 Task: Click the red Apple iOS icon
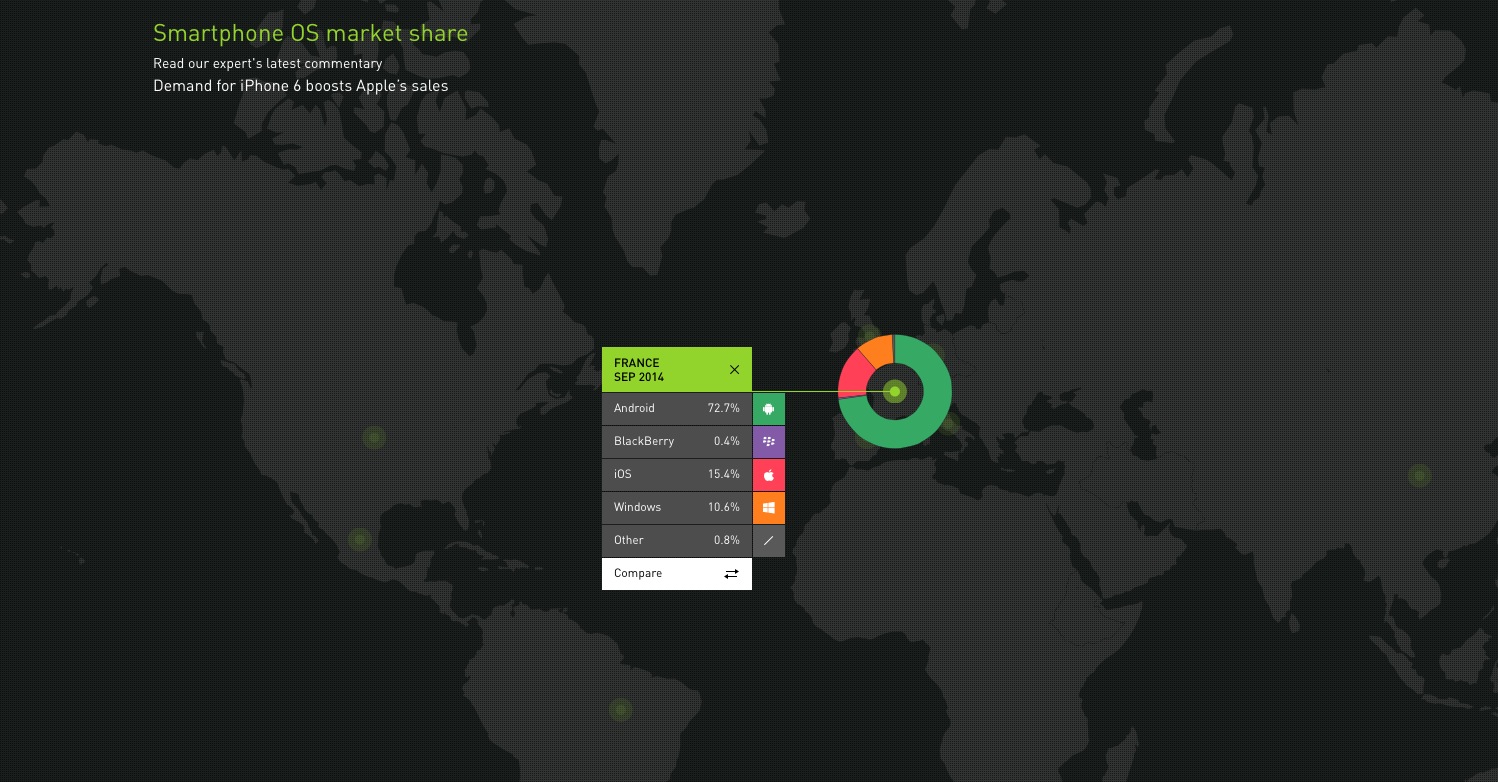(x=769, y=475)
